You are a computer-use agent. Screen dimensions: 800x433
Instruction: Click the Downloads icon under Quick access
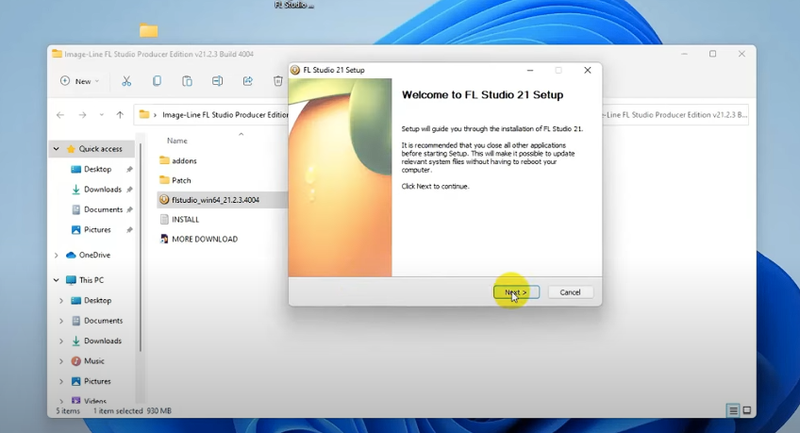pos(76,189)
